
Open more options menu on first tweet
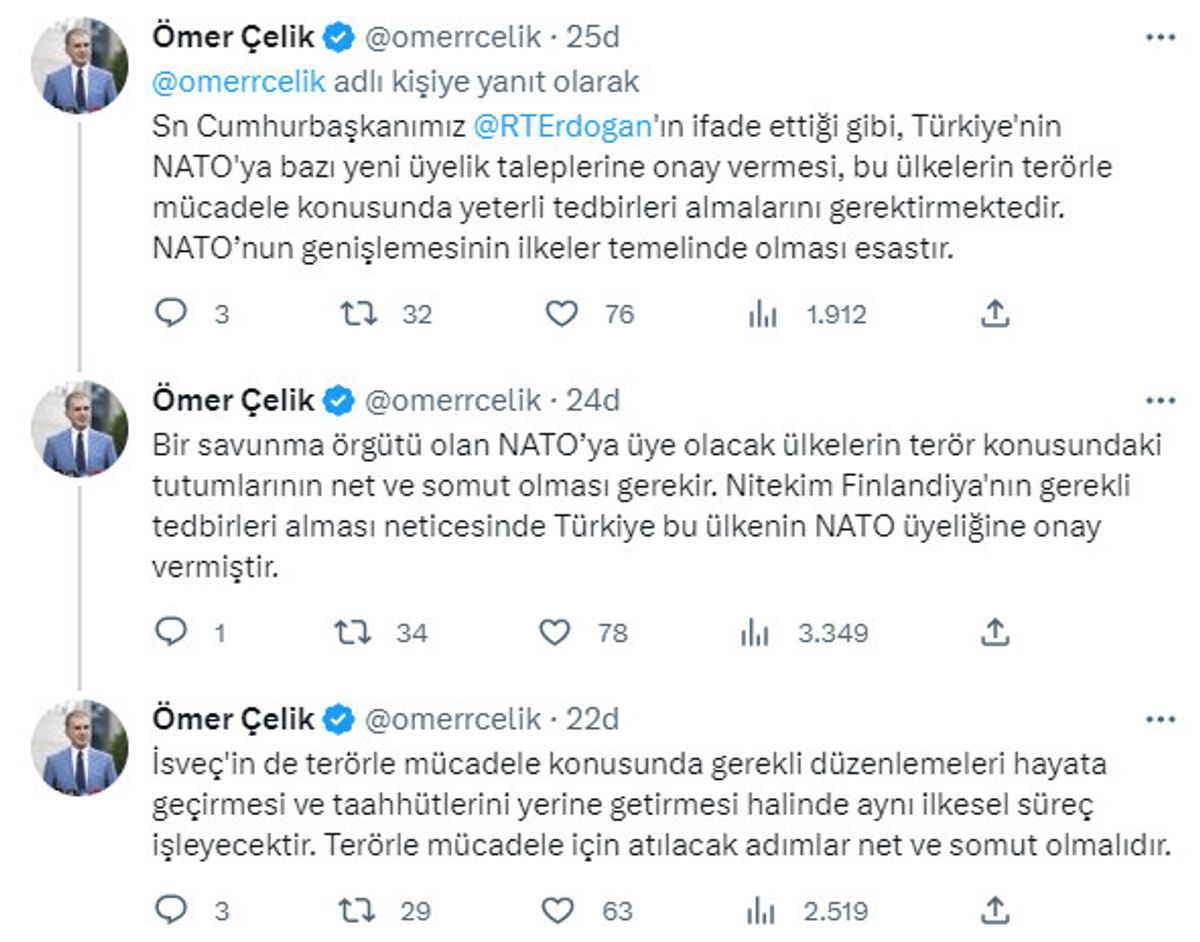click(x=1160, y=37)
